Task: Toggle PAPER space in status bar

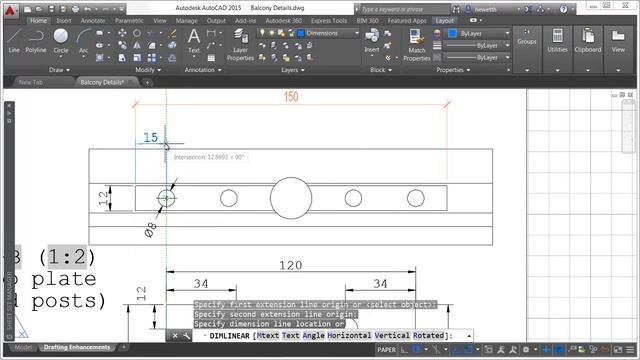Action: tap(386, 350)
